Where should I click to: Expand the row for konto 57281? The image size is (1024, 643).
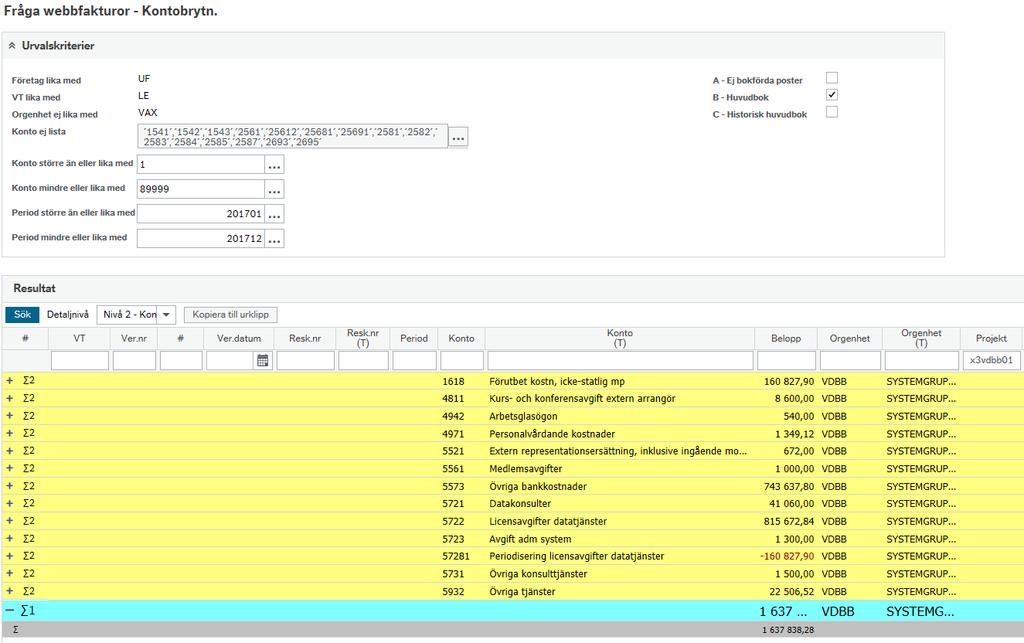(x=10, y=556)
